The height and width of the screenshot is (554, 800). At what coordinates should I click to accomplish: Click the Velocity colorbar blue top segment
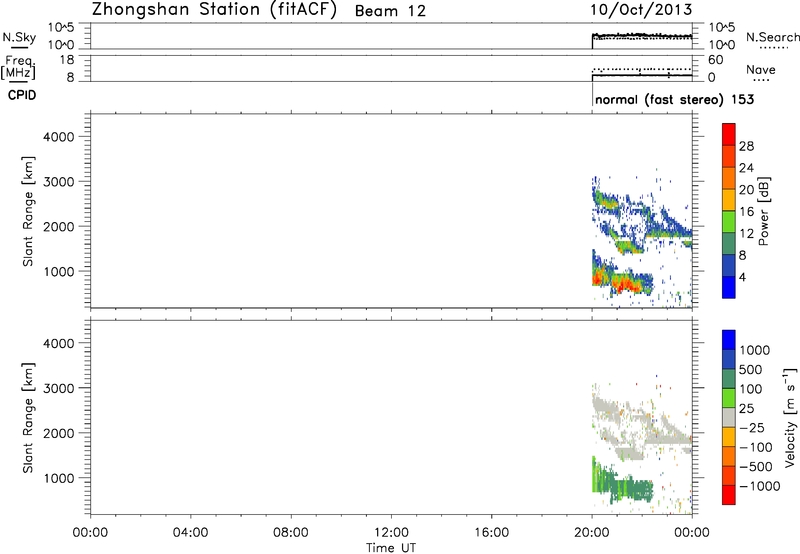click(729, 340)
